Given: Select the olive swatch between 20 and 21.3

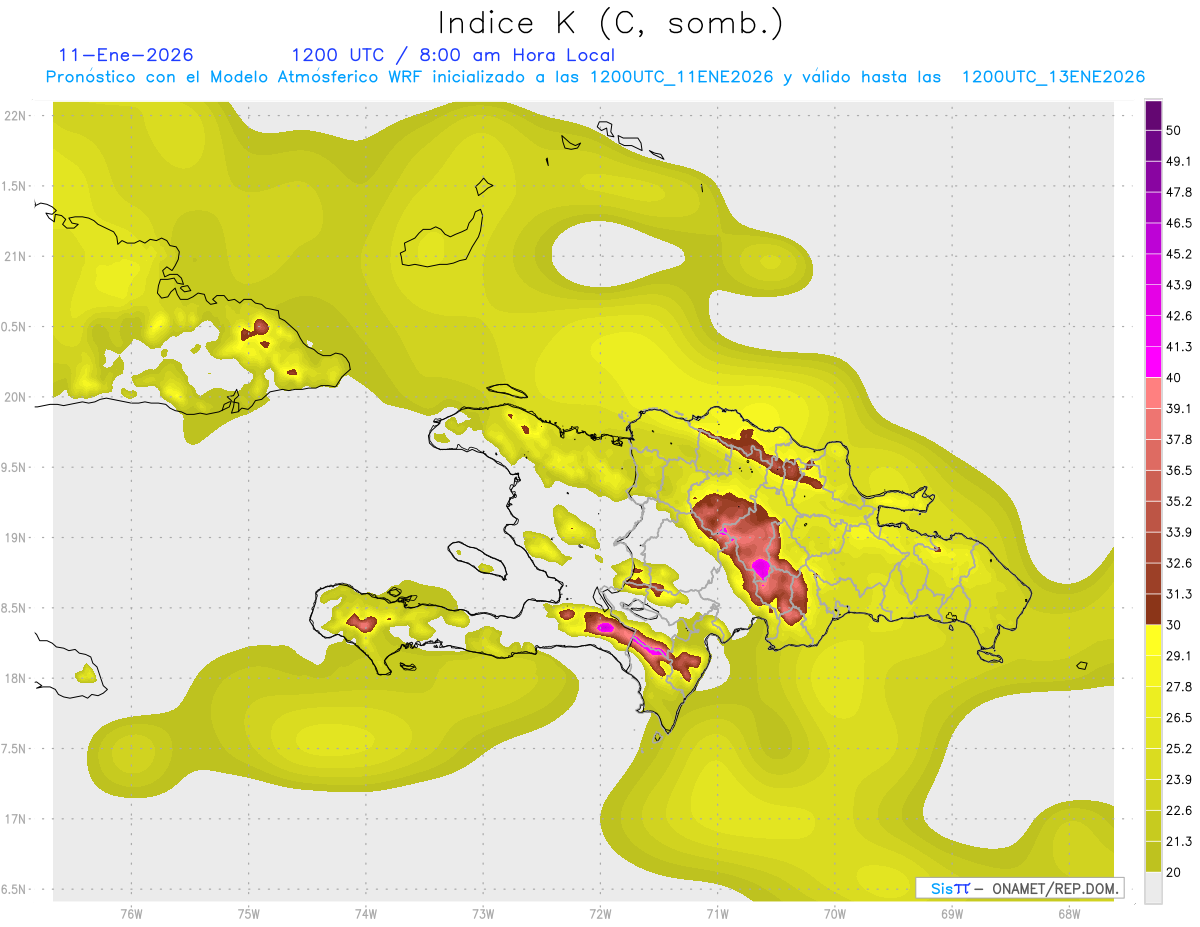Looking at the screenshot, I should point(1153,857).
